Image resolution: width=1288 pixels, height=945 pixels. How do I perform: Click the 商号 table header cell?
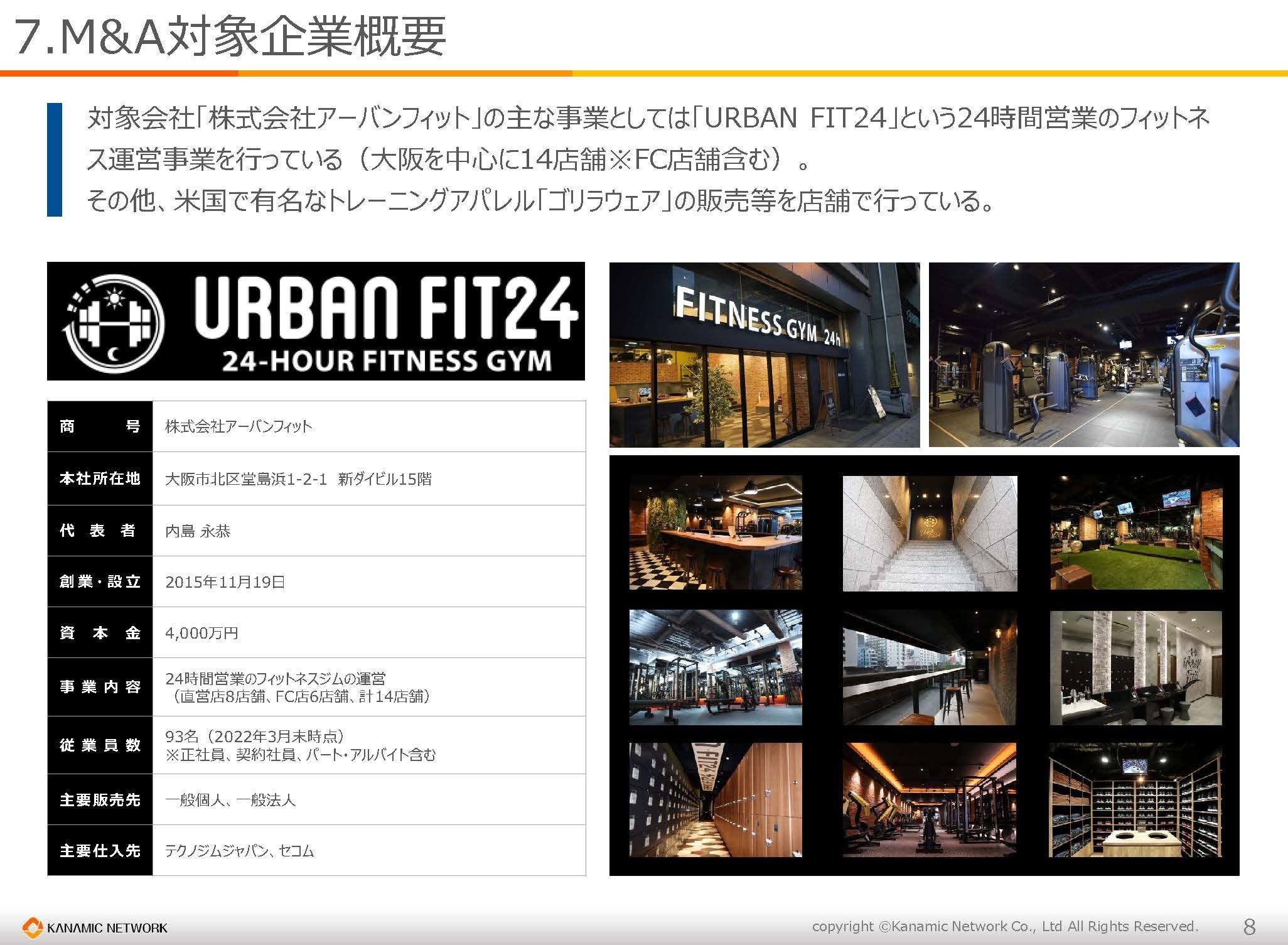[100, 426]
